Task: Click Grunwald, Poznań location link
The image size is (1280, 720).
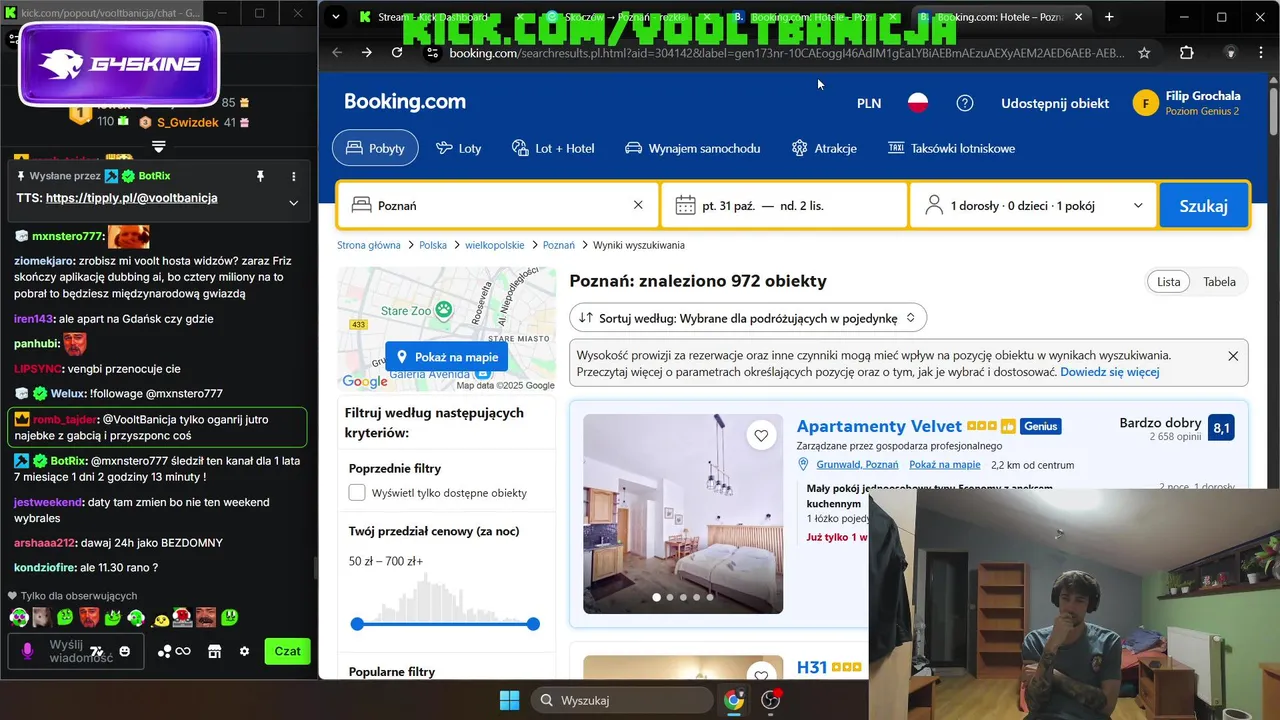Action: 857,465
